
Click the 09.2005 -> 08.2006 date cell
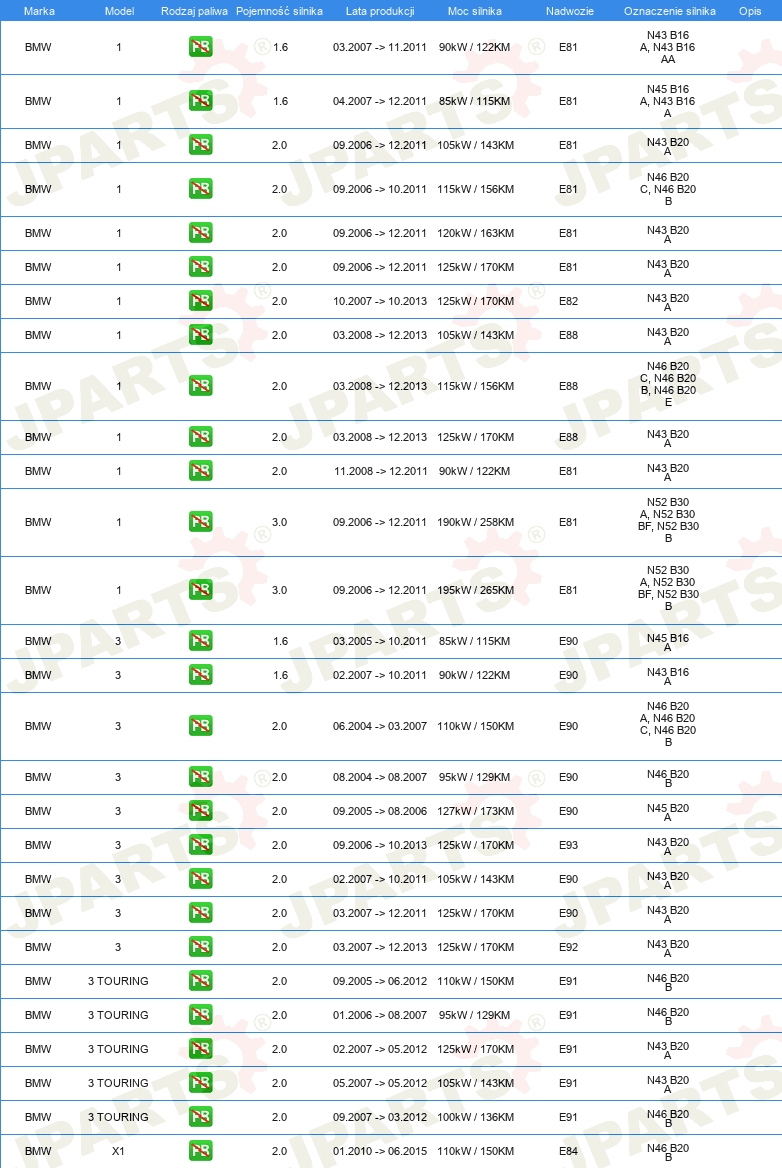[380, 810]
